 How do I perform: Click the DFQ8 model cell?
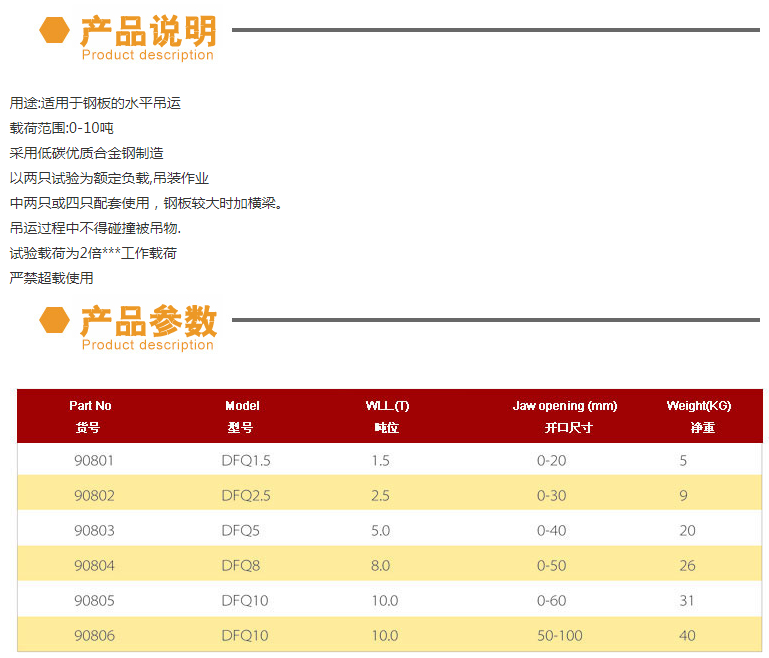pos(240,566)
